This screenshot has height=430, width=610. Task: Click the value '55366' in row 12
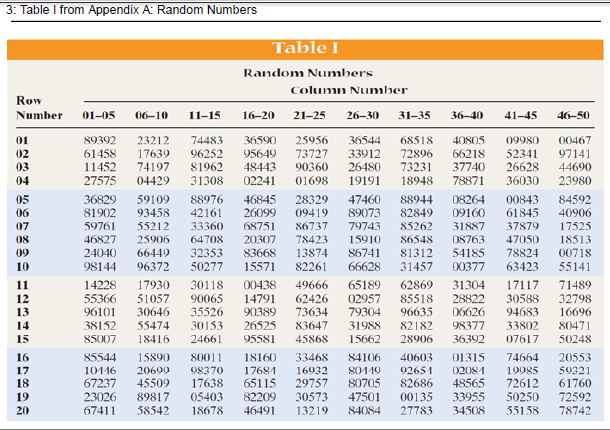pyautogui.click(x=100, y=299)
